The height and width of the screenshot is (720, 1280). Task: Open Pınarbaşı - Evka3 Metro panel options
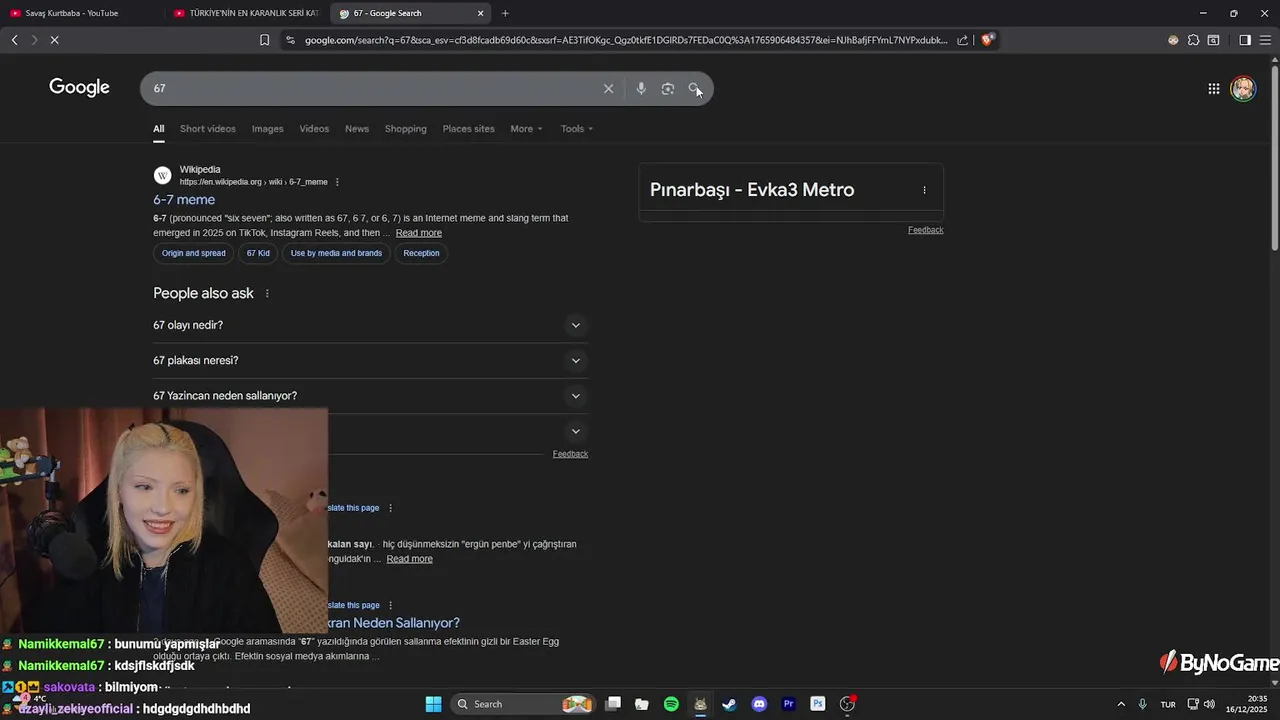pyautogui.click(x=924, y=190)
